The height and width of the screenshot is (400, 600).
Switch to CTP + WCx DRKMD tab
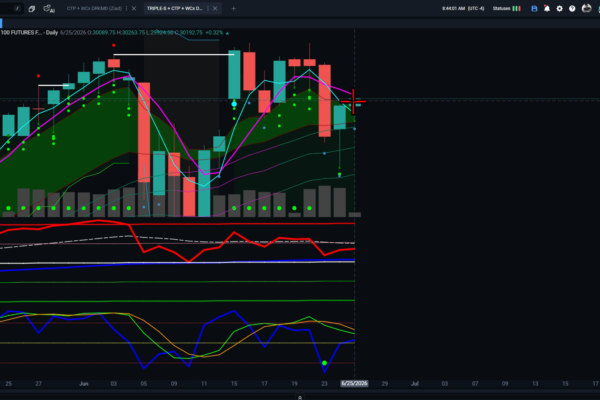pyautogui.click(x=94, y=8)
